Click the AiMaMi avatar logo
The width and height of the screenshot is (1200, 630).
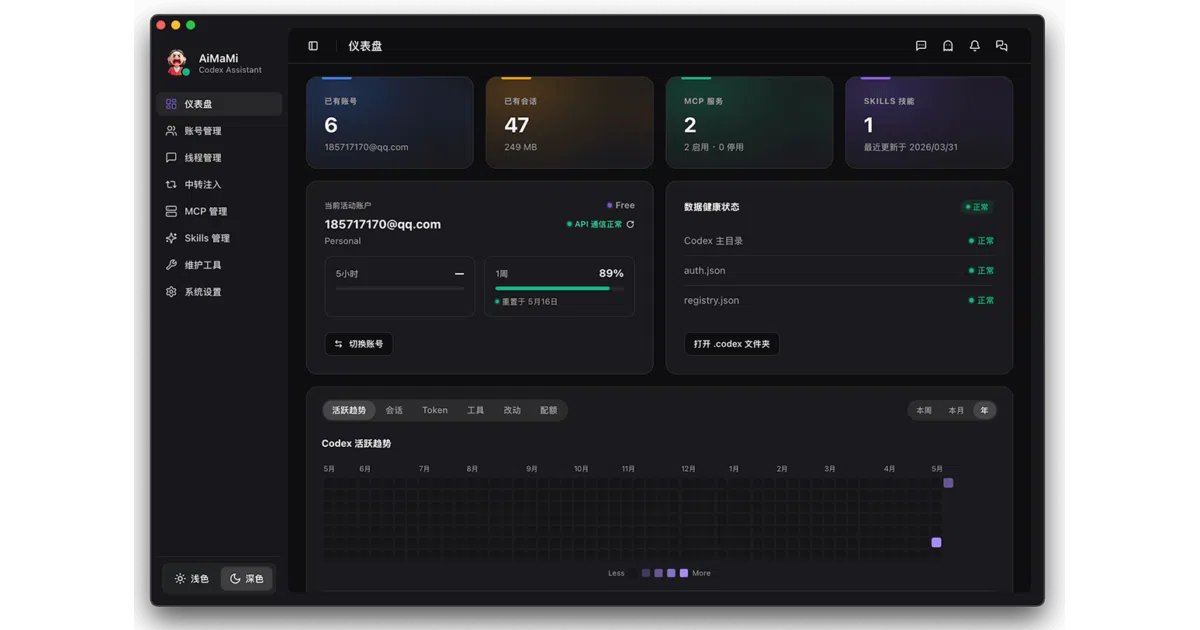point(177,63)
